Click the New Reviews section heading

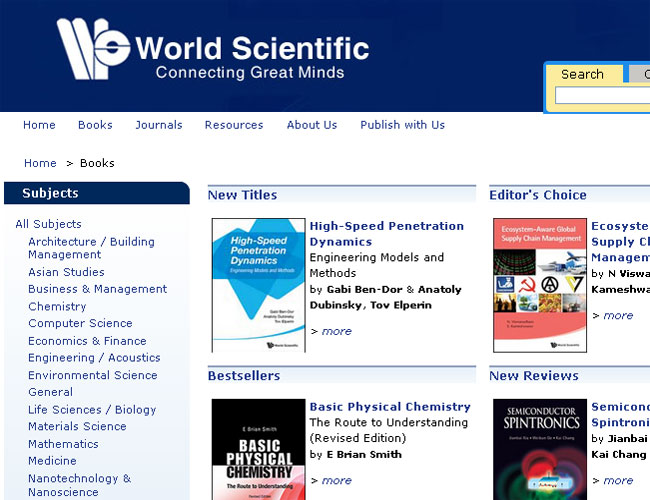(534, 376)
